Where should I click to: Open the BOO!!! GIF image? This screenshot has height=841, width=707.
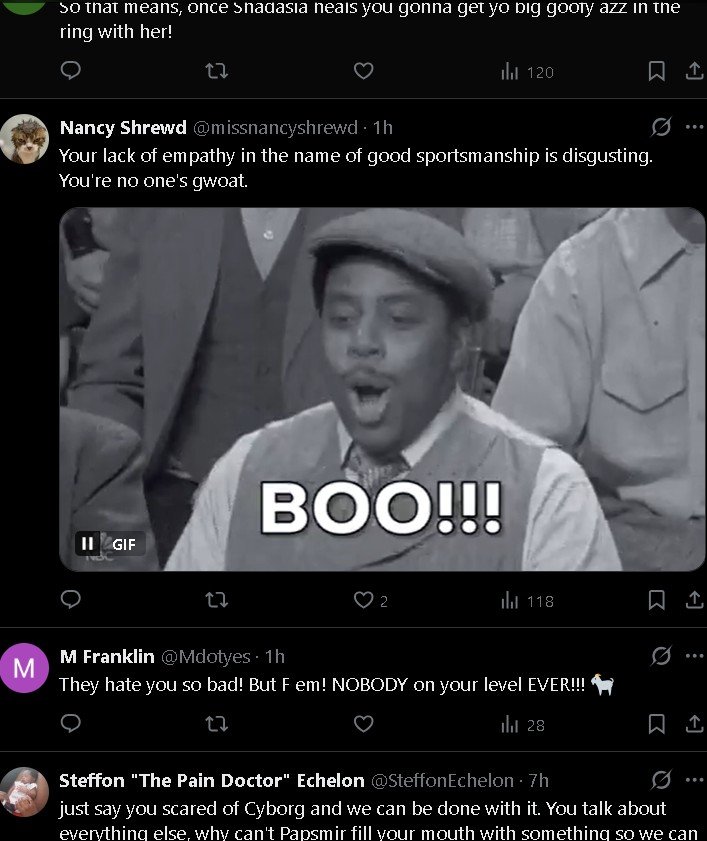(x=382, y=388)
